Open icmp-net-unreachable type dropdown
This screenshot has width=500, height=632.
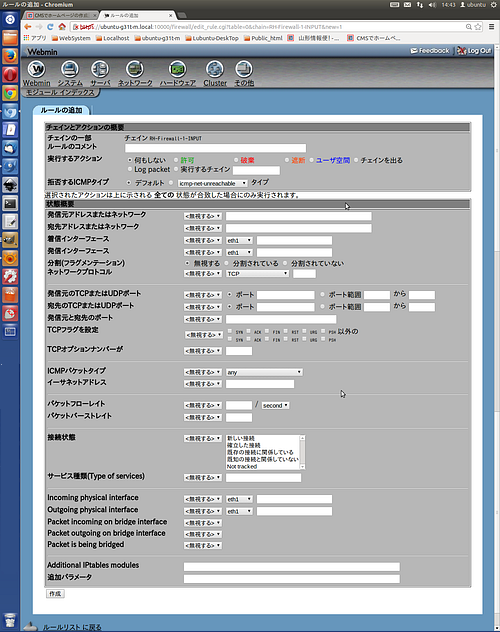[212, 183]
